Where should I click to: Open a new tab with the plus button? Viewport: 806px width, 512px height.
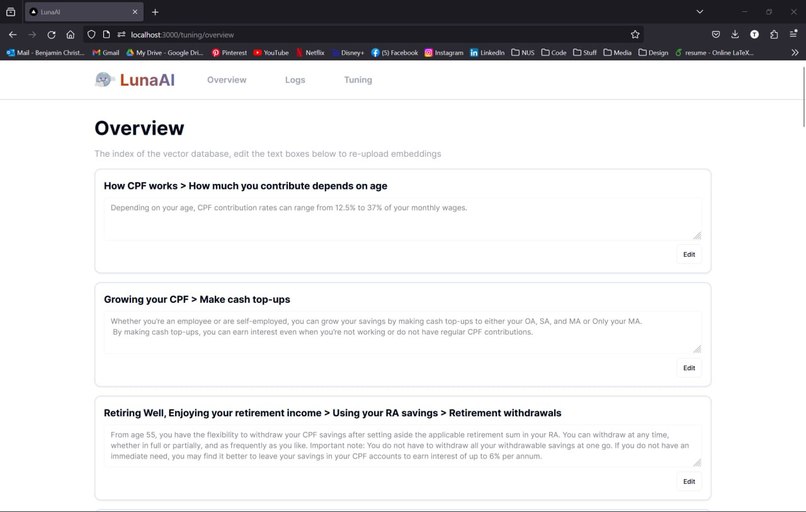tap(155, 12)
